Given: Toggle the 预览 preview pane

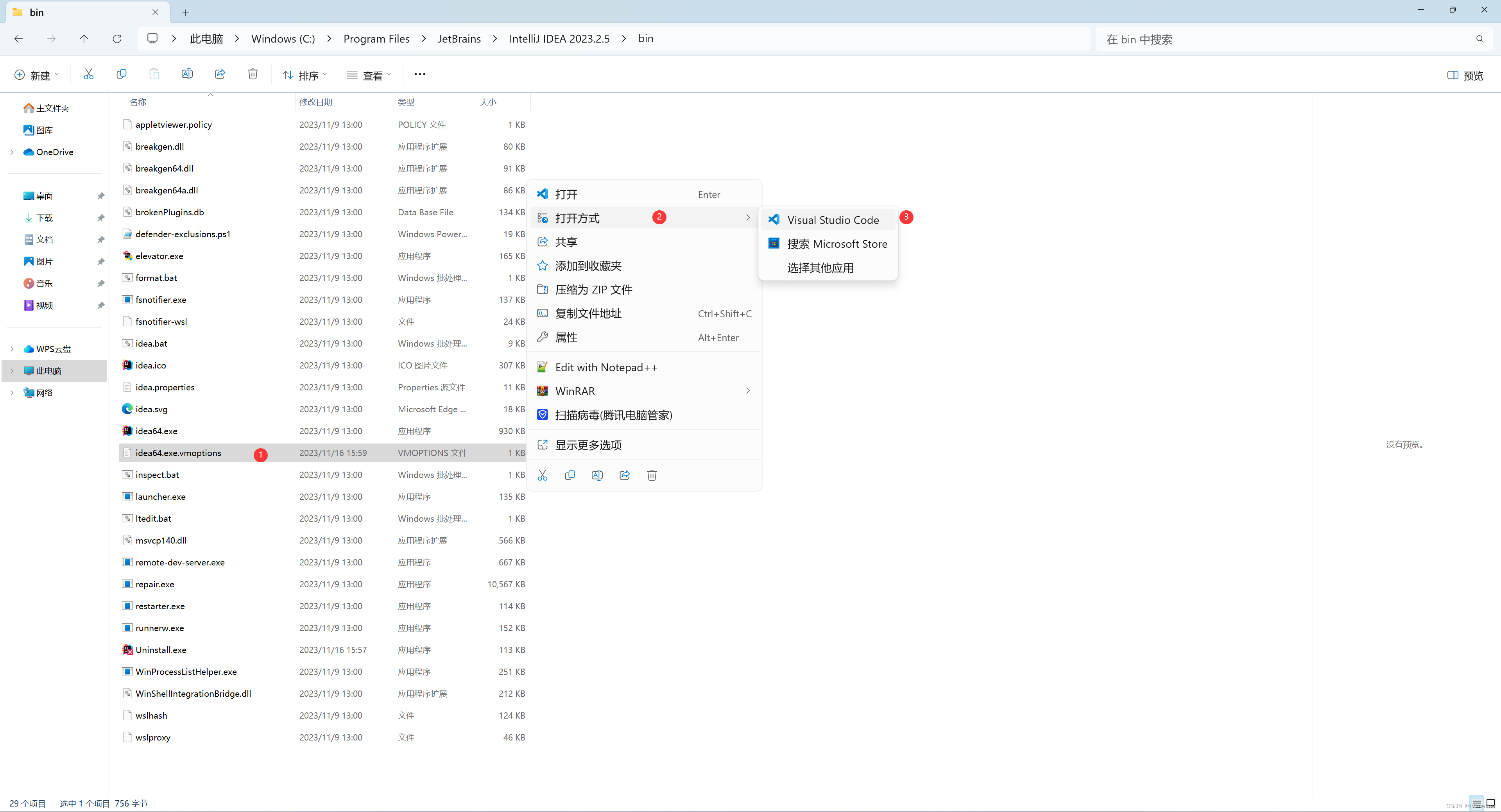Looking at the screenshot, I should 1465,75.
